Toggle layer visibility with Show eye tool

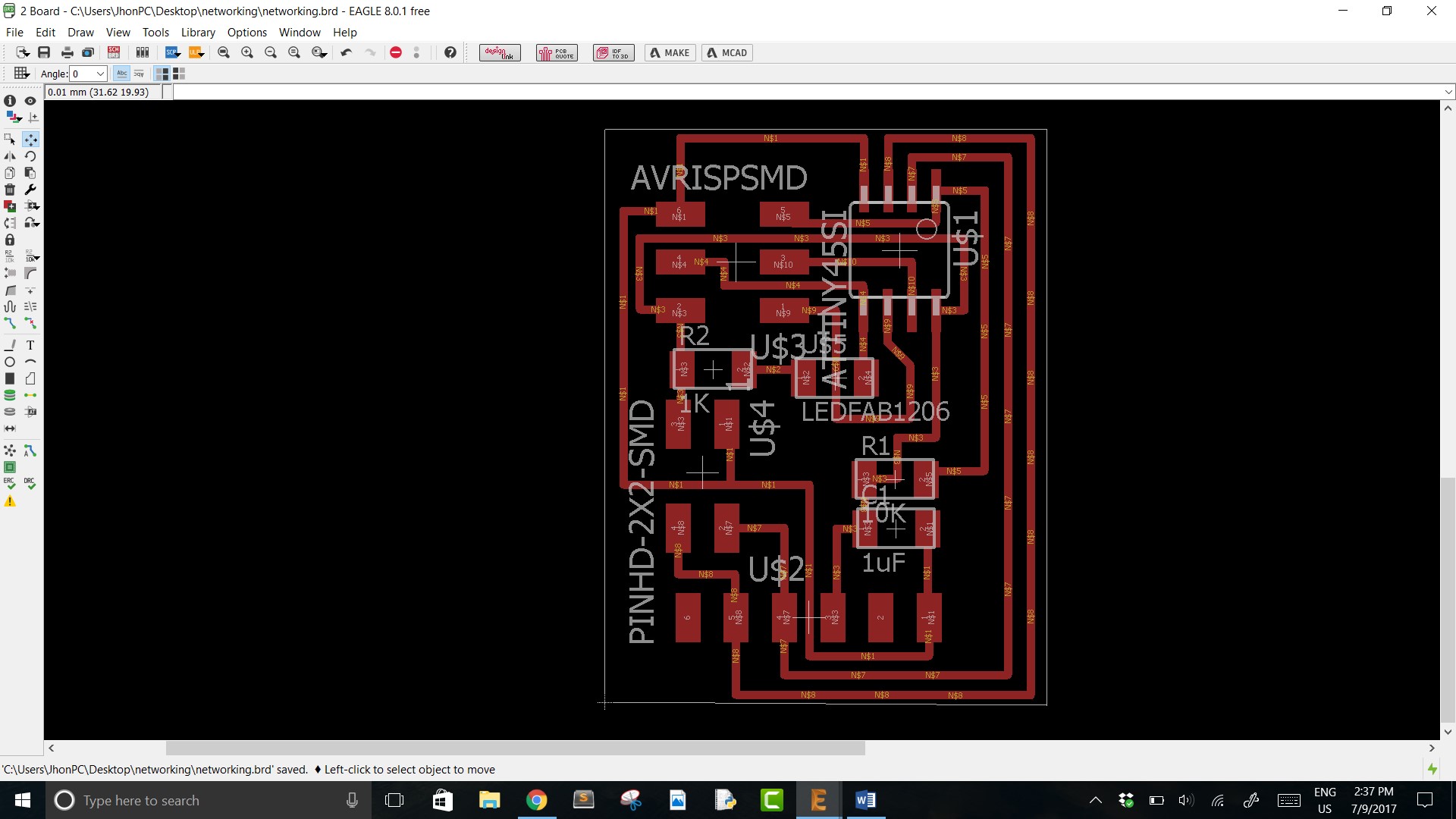[31, 101]
